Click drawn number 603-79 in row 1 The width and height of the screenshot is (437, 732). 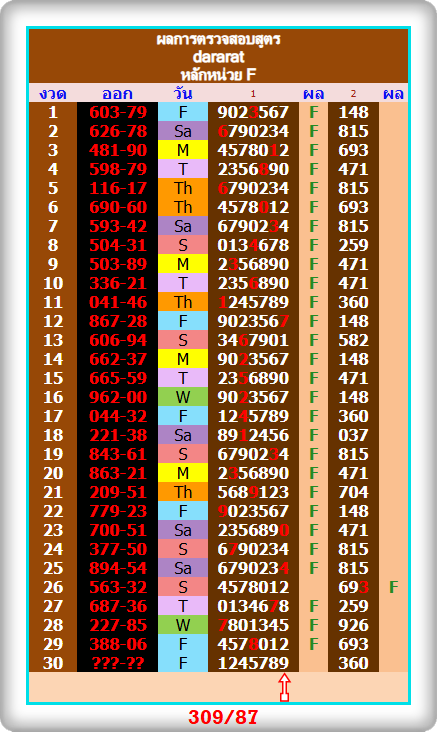(x=118, y=112)
